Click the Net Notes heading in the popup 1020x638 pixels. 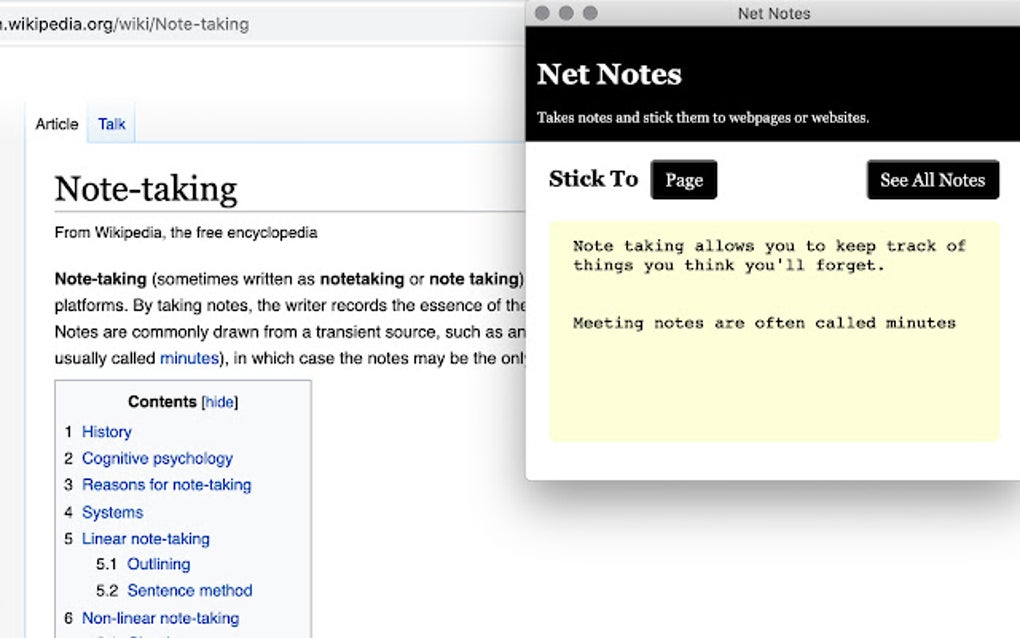click(609, 74)
